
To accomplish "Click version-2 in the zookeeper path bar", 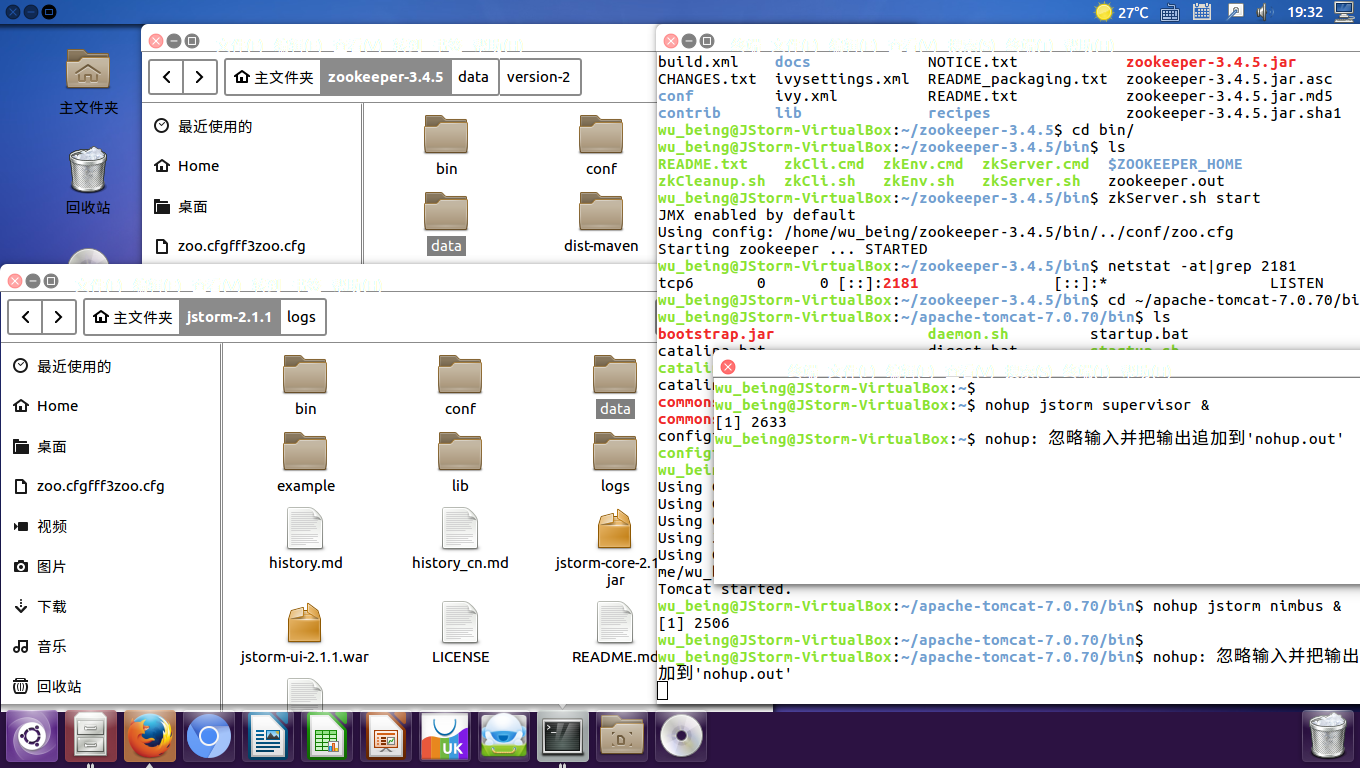I will [539, 77].
